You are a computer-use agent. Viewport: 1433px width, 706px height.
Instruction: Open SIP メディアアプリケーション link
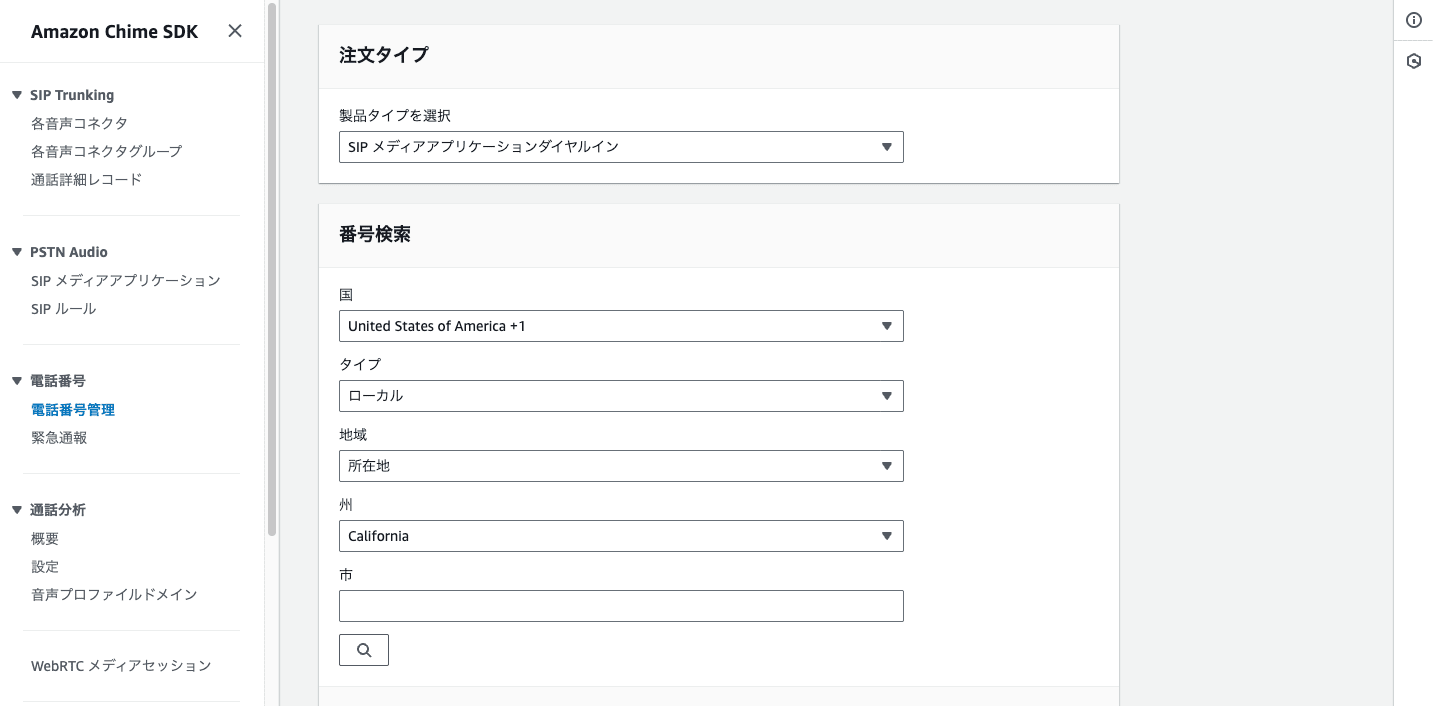[126, 280]
